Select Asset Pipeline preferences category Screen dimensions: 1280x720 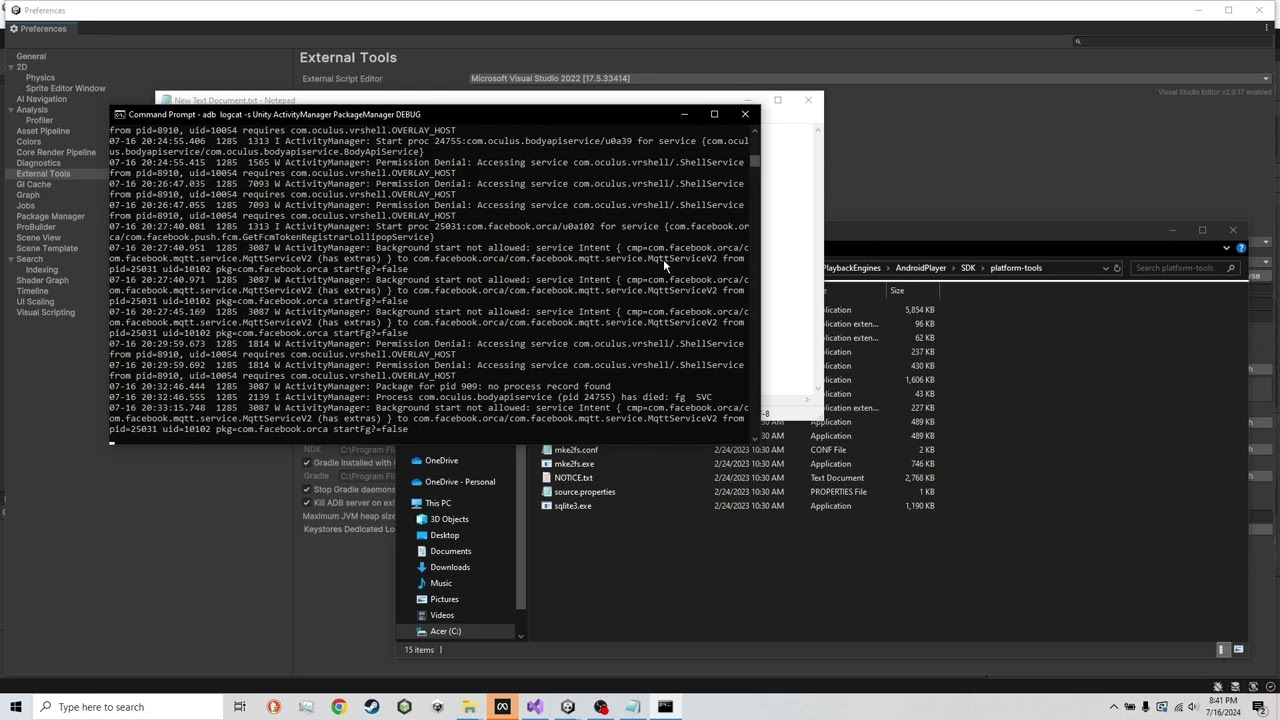click(43, 131)
